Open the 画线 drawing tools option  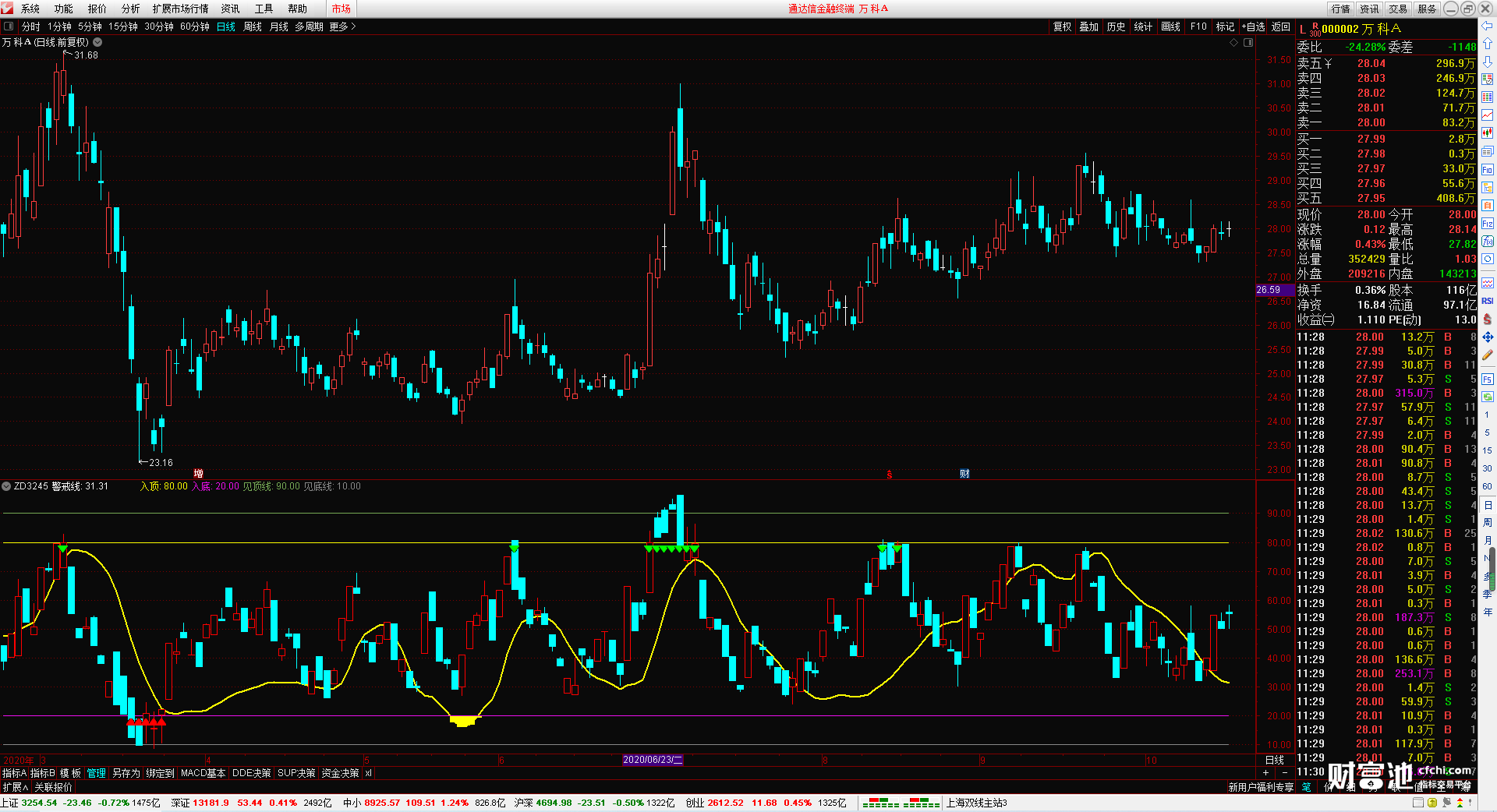point(1171,26)
